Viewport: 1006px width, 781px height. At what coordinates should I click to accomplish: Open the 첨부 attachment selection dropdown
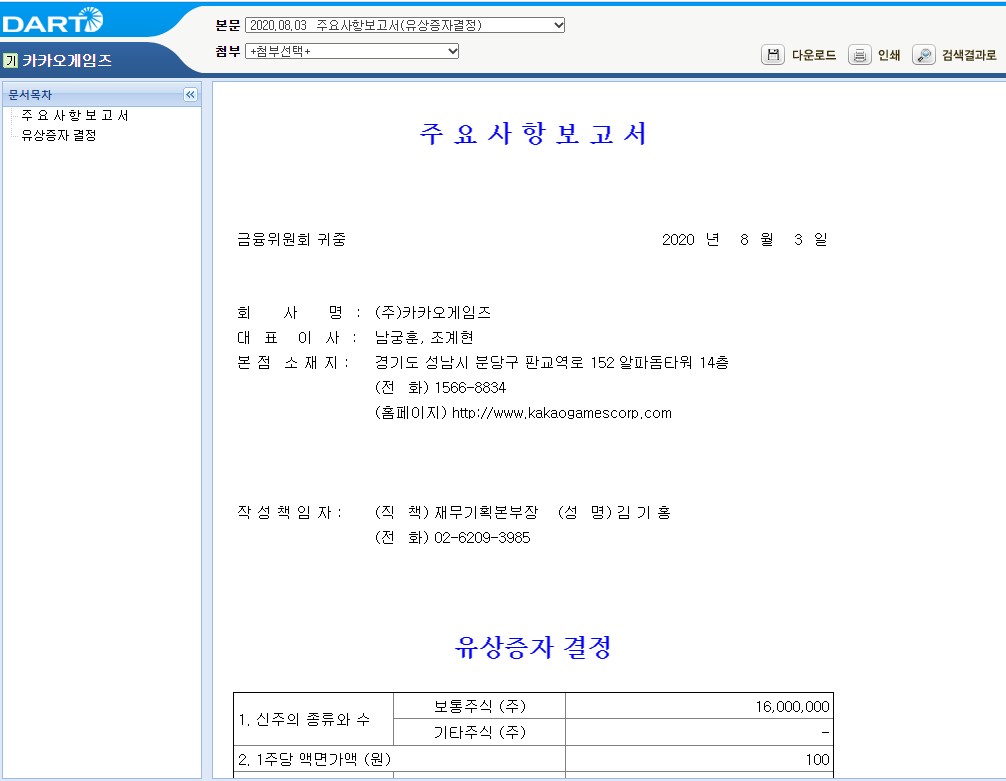(x=352, y=51)
